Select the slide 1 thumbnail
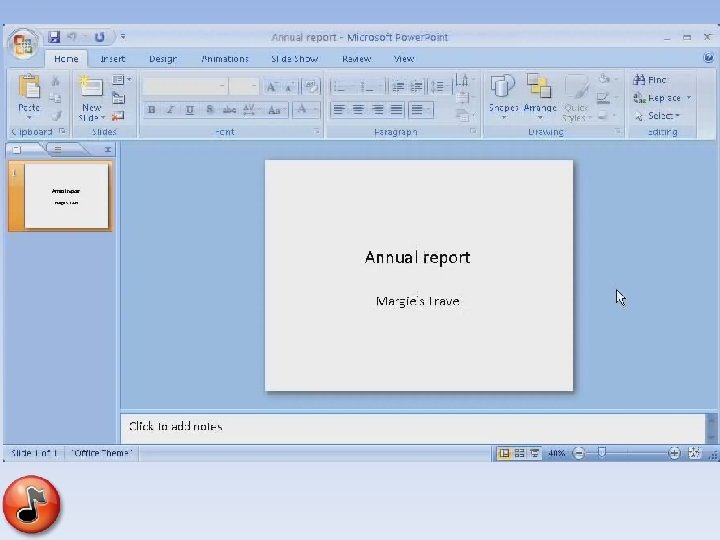This screenshot has width=720, height=540. pyautogui.click(x=66, y=196)
